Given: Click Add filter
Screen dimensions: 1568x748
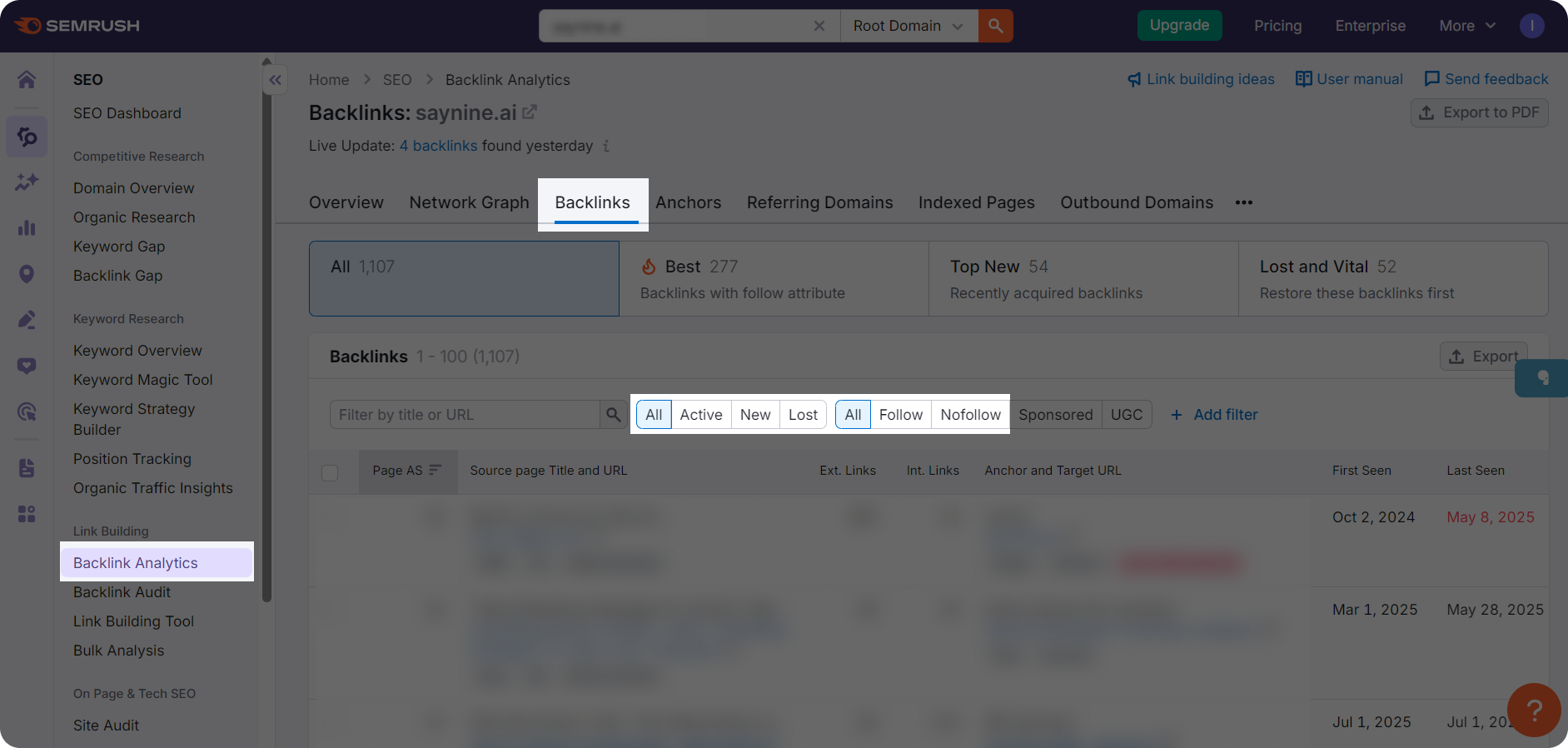Looking at the screenshot, I should (x=1214, y=415).
